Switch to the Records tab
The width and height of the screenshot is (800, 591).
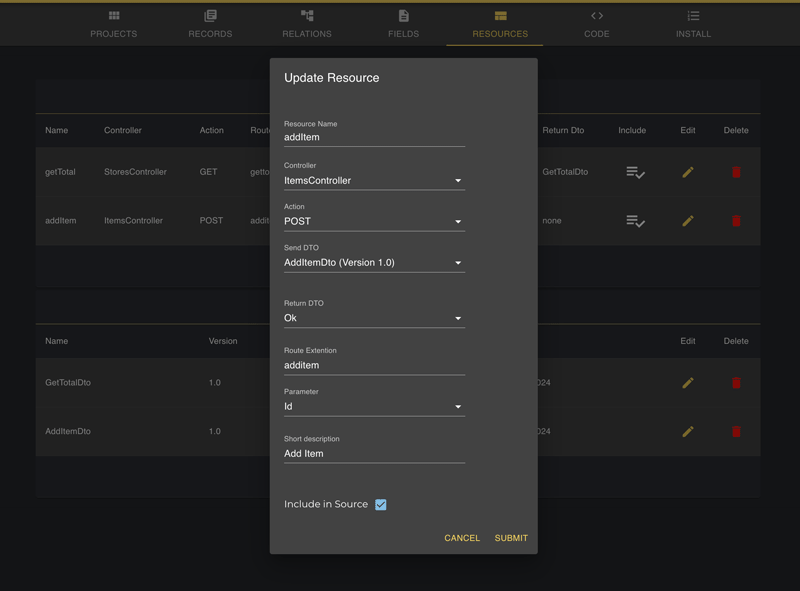pyautogui.click(x=210, y=24)
